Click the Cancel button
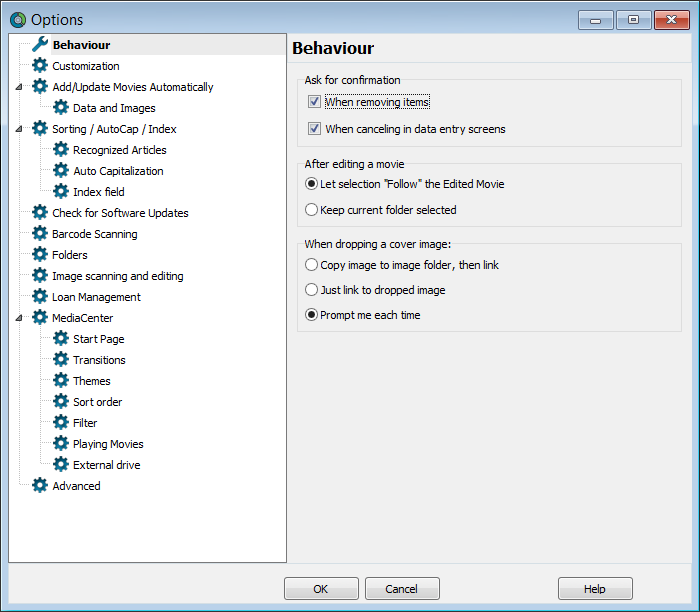The image size is (700, 612). click(x=402, y=588)
